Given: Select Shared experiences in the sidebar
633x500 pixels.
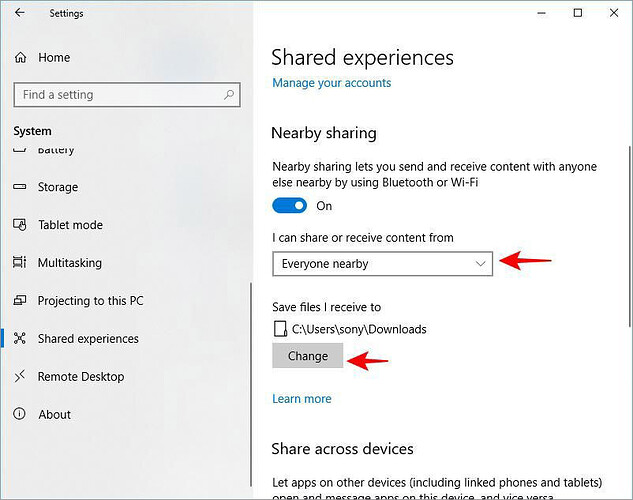Looking at the screenshot, I should [88, 339].
